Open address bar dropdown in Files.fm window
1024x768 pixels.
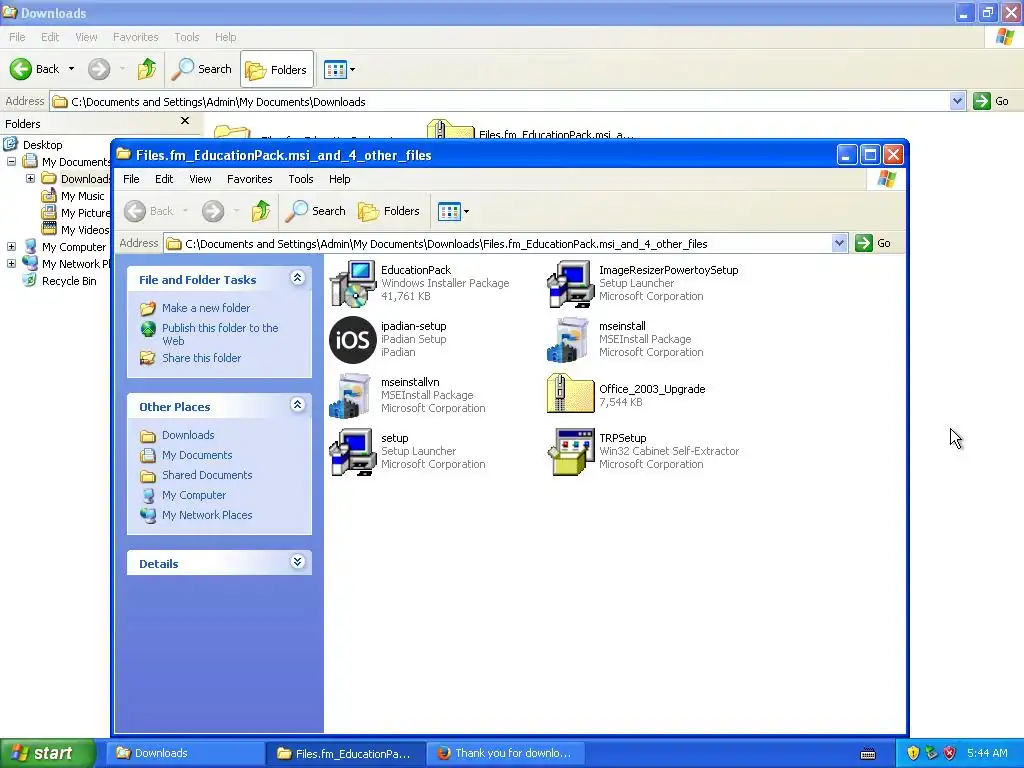pos(839,243)
